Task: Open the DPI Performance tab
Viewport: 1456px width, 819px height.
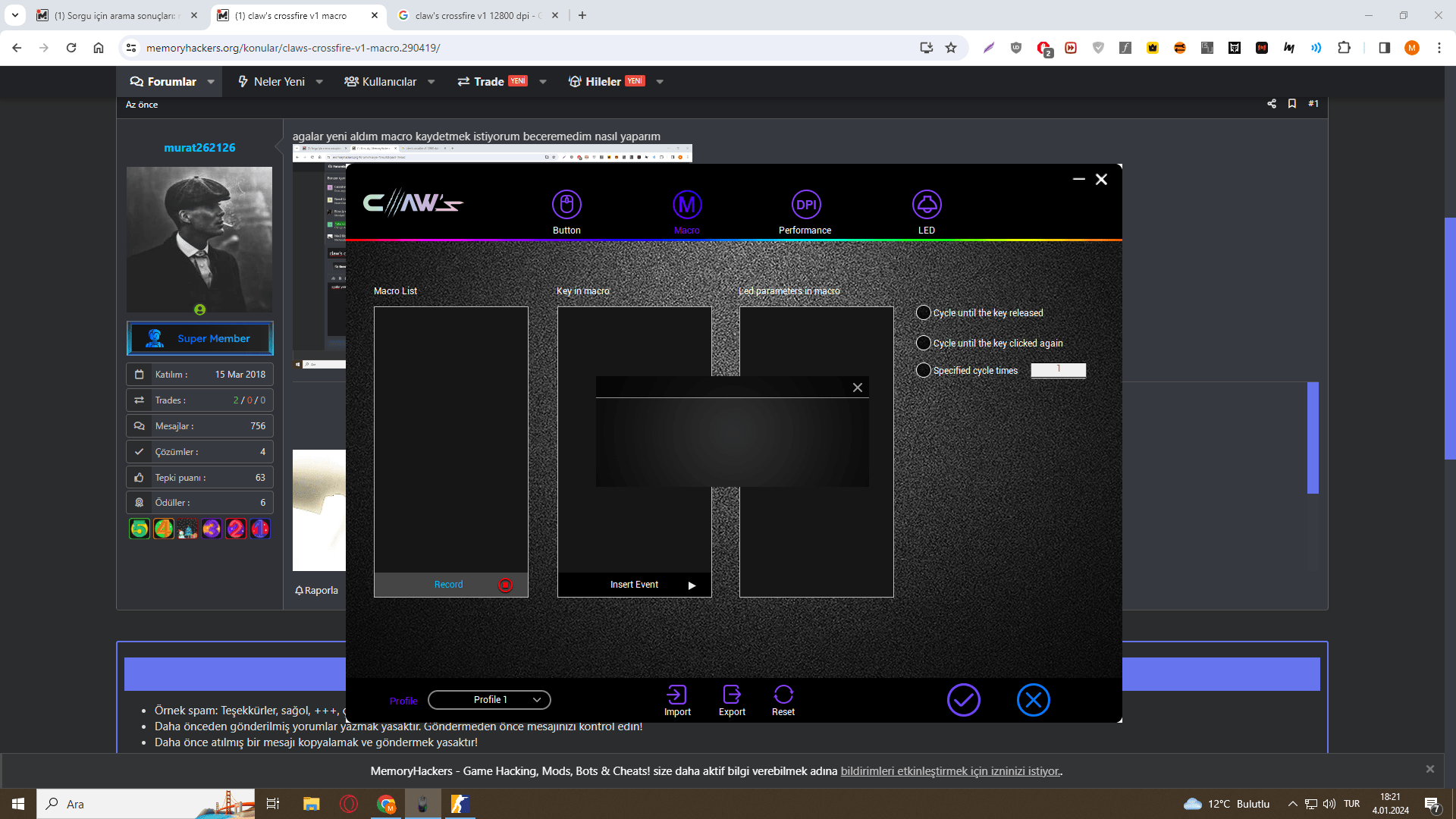Action: point(805,212)
